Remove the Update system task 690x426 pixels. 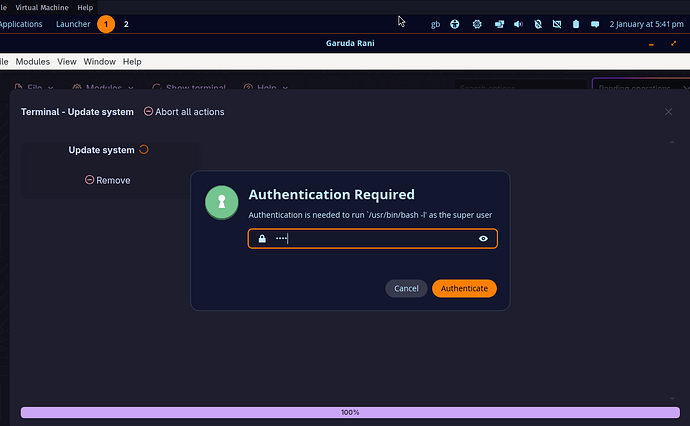click(107, 180)
